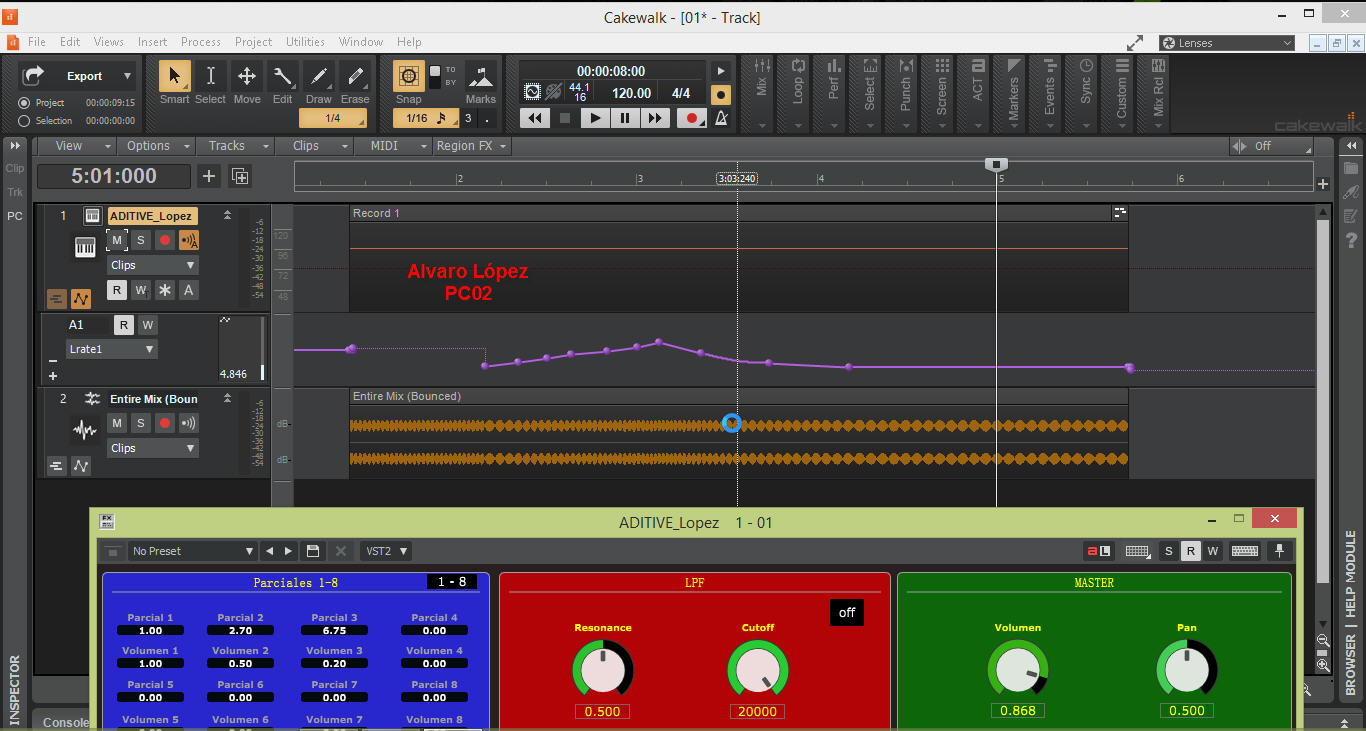Add a new track with plus button
Viewport: 1366px width, 731px height.
209,176
